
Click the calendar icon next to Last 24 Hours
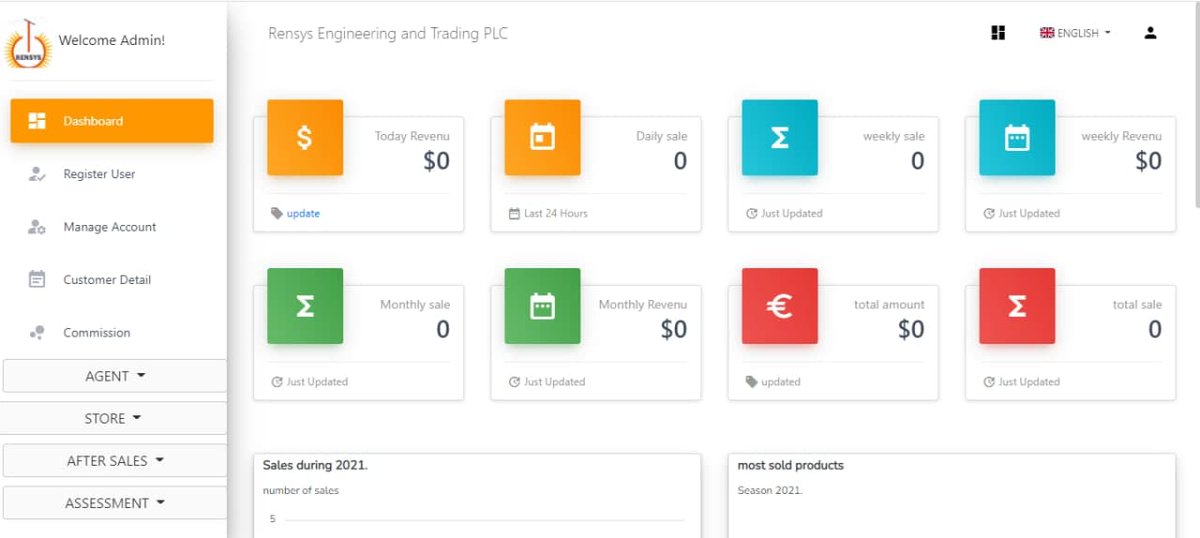pyautogui.click(x=514, y=214)
